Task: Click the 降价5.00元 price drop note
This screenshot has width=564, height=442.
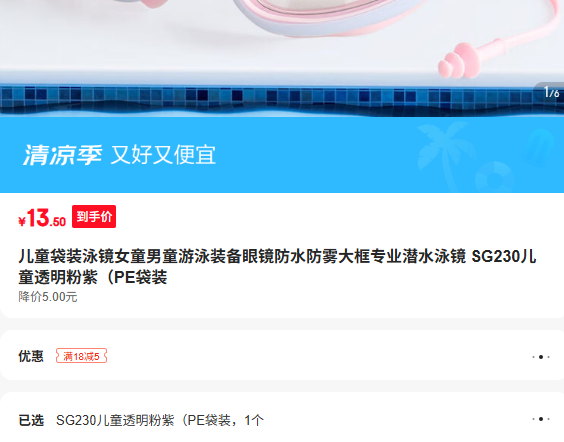Action: click(48, 297)
